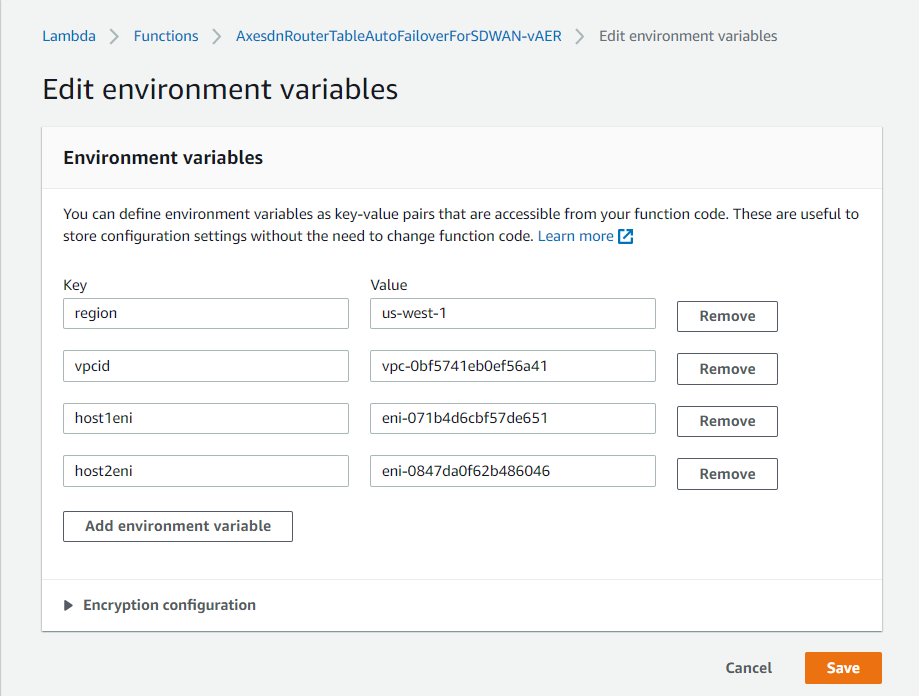Screen dimensions: 919x696
Task: Edit the eni-071b4d6cbf57de651 value field
Action: pos(512,418)
